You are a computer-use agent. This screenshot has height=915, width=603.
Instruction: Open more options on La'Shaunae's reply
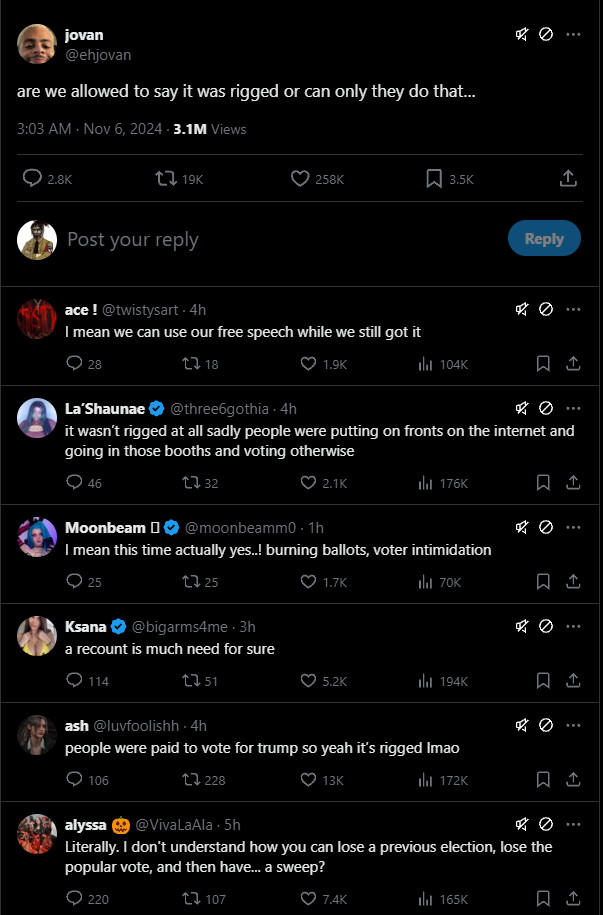coord(573,408)
